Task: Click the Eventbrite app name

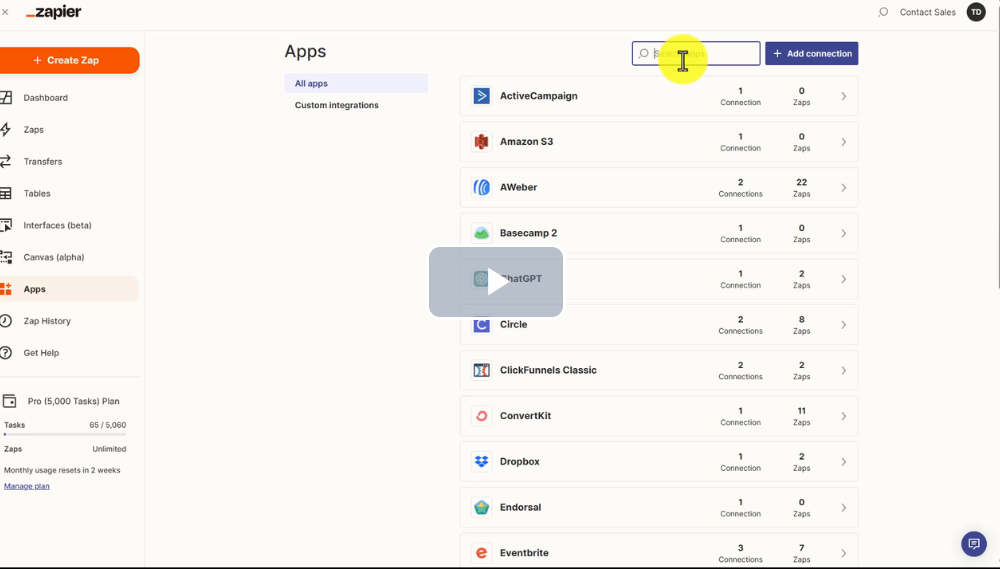Action: 524,553
